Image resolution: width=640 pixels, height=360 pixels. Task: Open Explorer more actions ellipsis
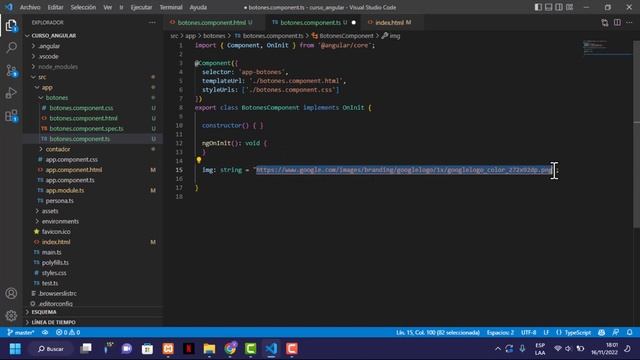tap(152, 23)
